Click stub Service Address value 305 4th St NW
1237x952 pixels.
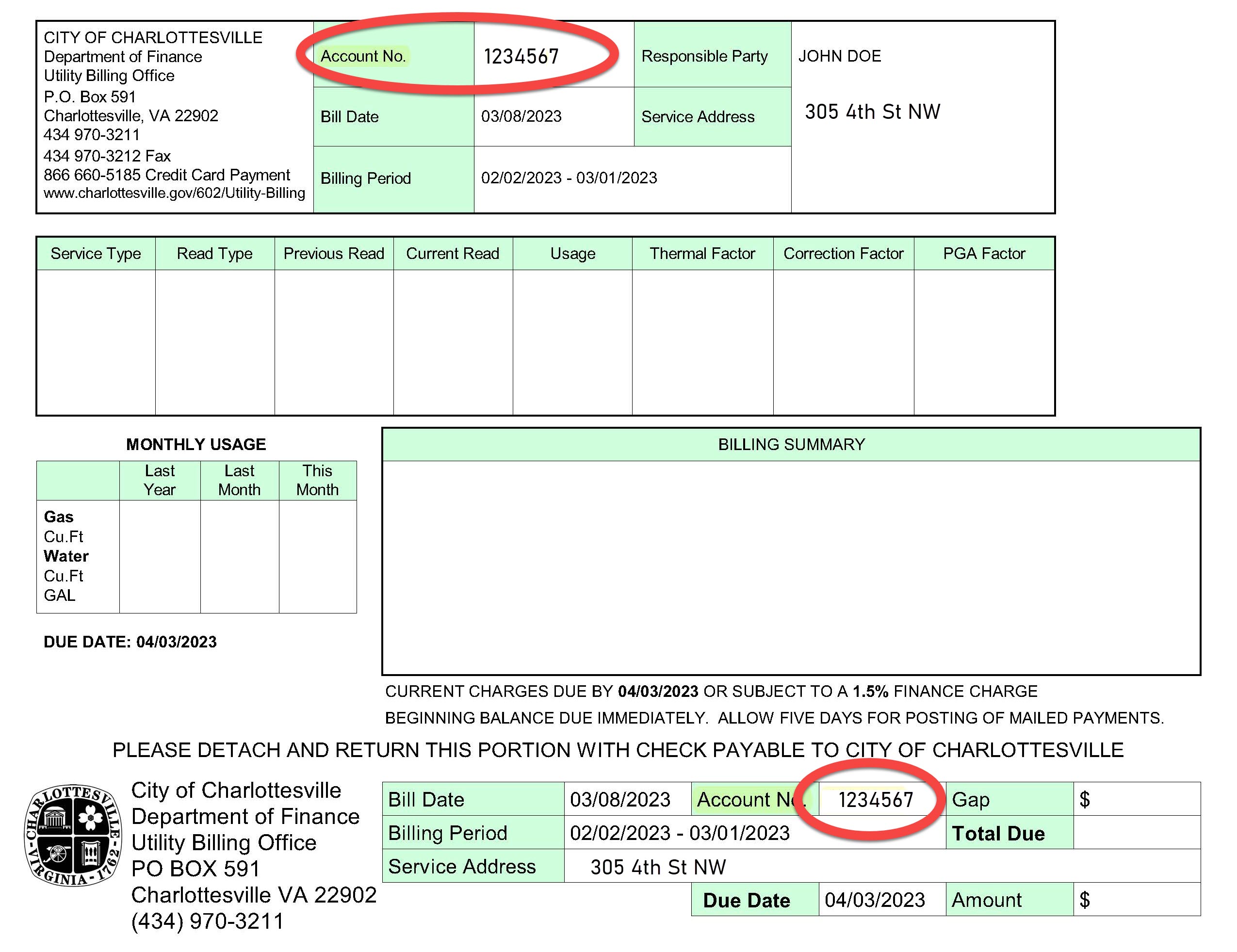(x=658, y=867)
